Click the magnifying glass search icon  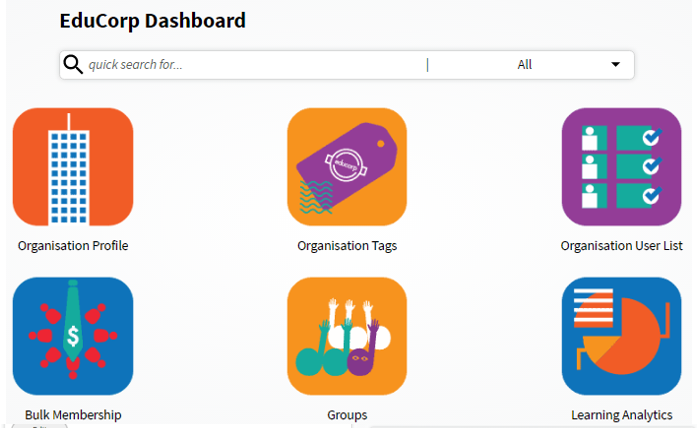coord(73,64)
